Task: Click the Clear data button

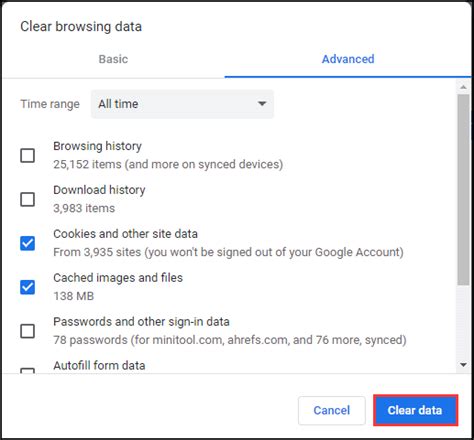Action: [x=415, y=410]
